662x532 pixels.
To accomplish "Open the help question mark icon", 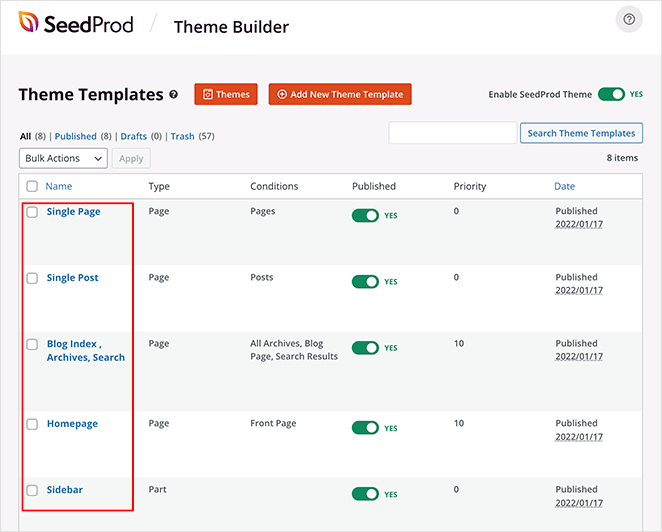I will coord(629,19).
